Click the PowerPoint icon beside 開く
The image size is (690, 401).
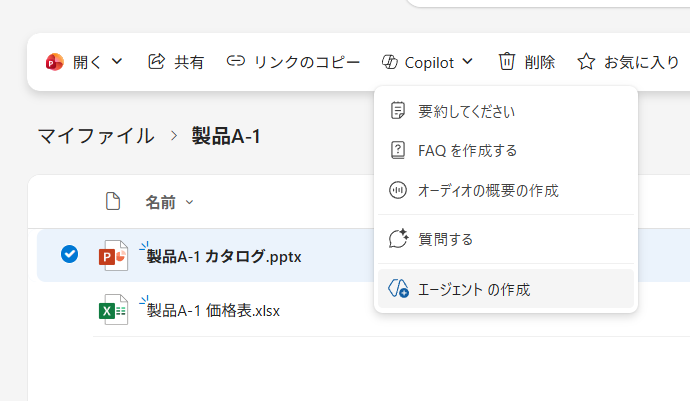click(x=54, y=62)
